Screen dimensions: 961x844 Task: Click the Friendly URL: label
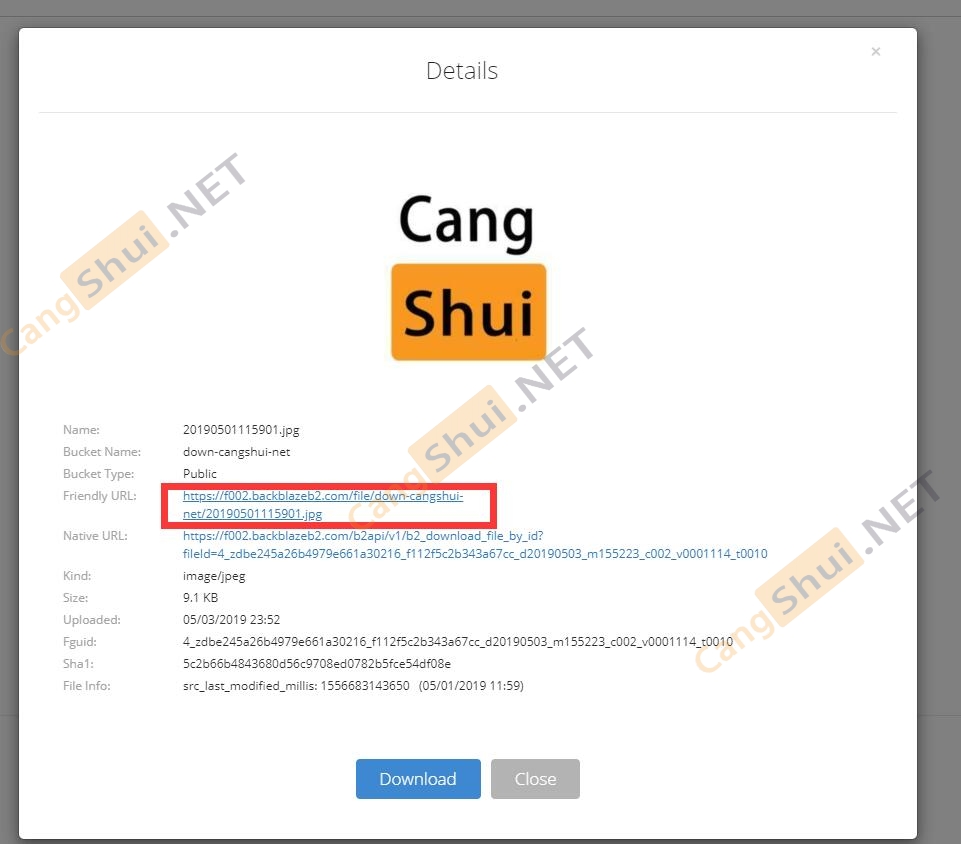[x=100, y=496]
